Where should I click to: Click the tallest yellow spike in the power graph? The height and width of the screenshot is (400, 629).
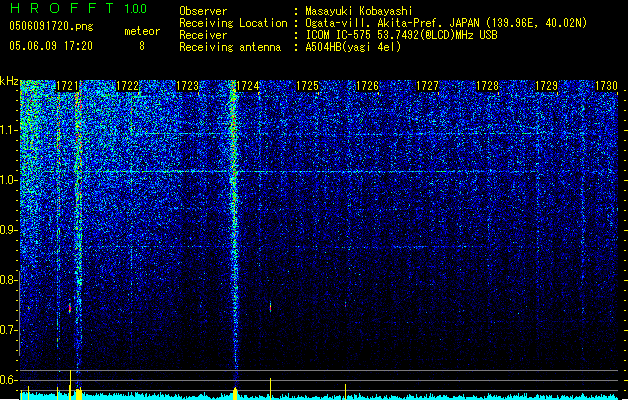pyautogui.click(x=71, y=385)
